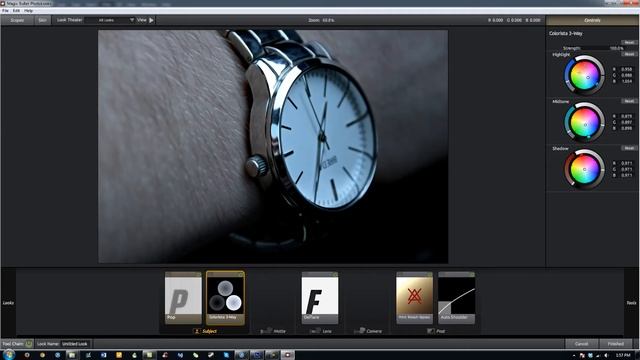Click the Controls panel header tab
Screen dimensions: 640x360
click(x=592, y=20)
